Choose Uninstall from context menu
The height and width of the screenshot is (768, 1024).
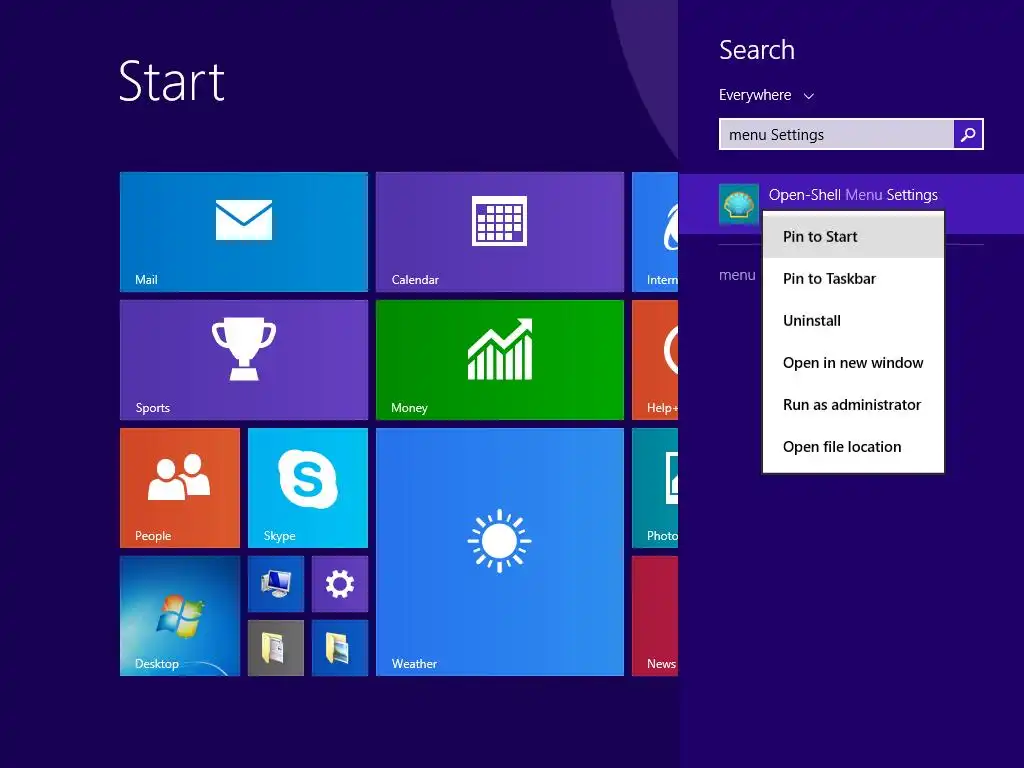coord(853,321)
